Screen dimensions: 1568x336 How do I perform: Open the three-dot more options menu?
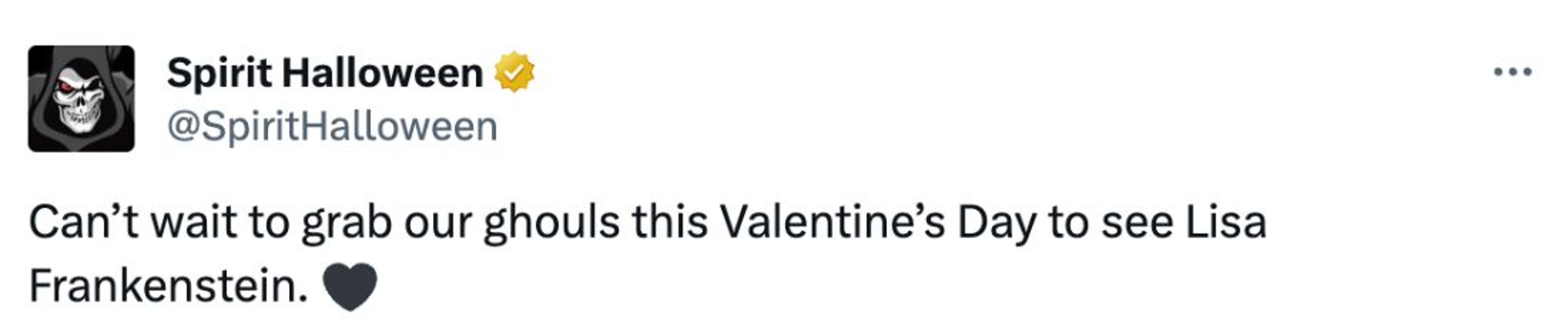coord(1512,72)
